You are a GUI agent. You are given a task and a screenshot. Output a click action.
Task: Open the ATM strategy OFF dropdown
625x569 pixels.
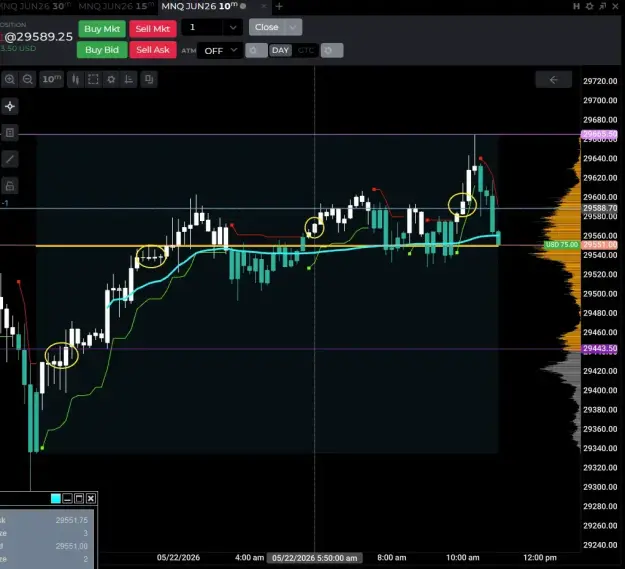tap(220, 51)
